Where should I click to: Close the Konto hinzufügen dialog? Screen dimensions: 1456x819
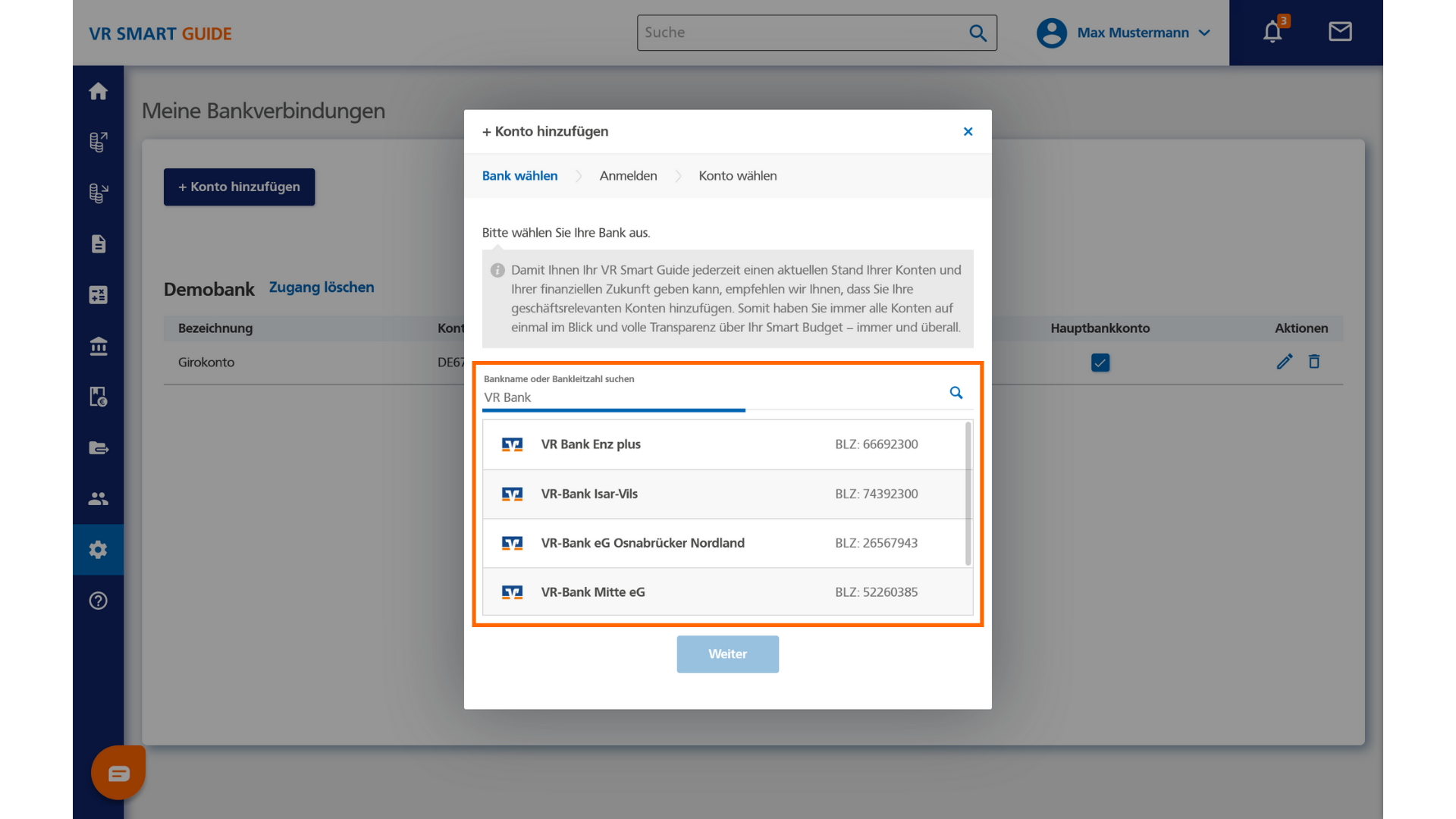click(968, 132)
